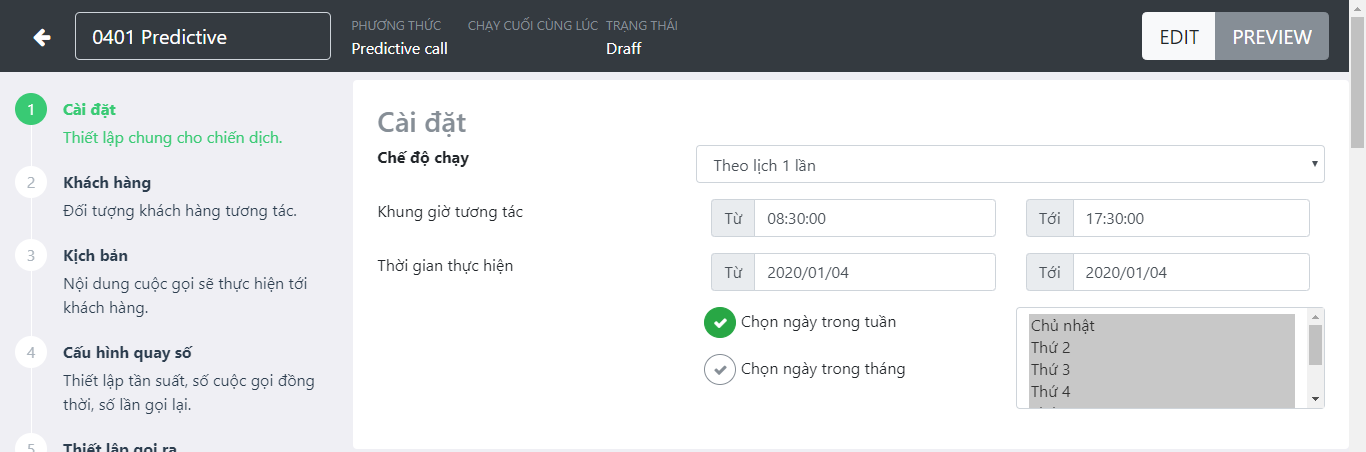This screenshot has width=1366, height=452.
Task: Open the Kịch bản step
Action: tap(95, 256)
